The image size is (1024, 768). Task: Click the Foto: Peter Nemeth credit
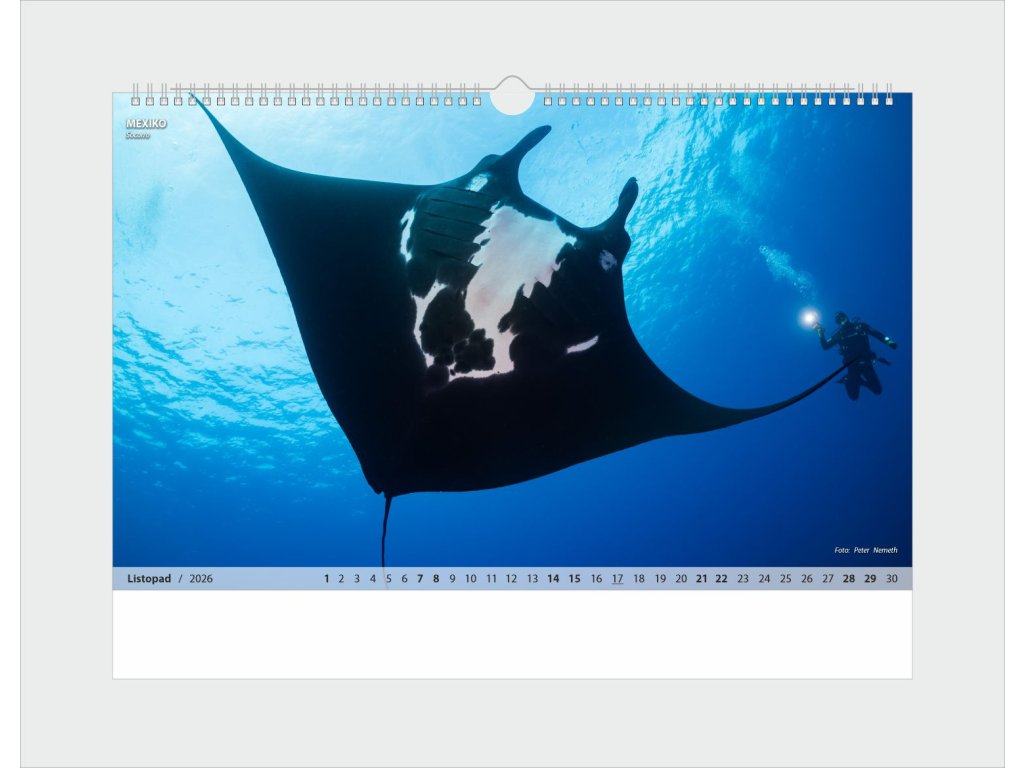click(865, 550)
